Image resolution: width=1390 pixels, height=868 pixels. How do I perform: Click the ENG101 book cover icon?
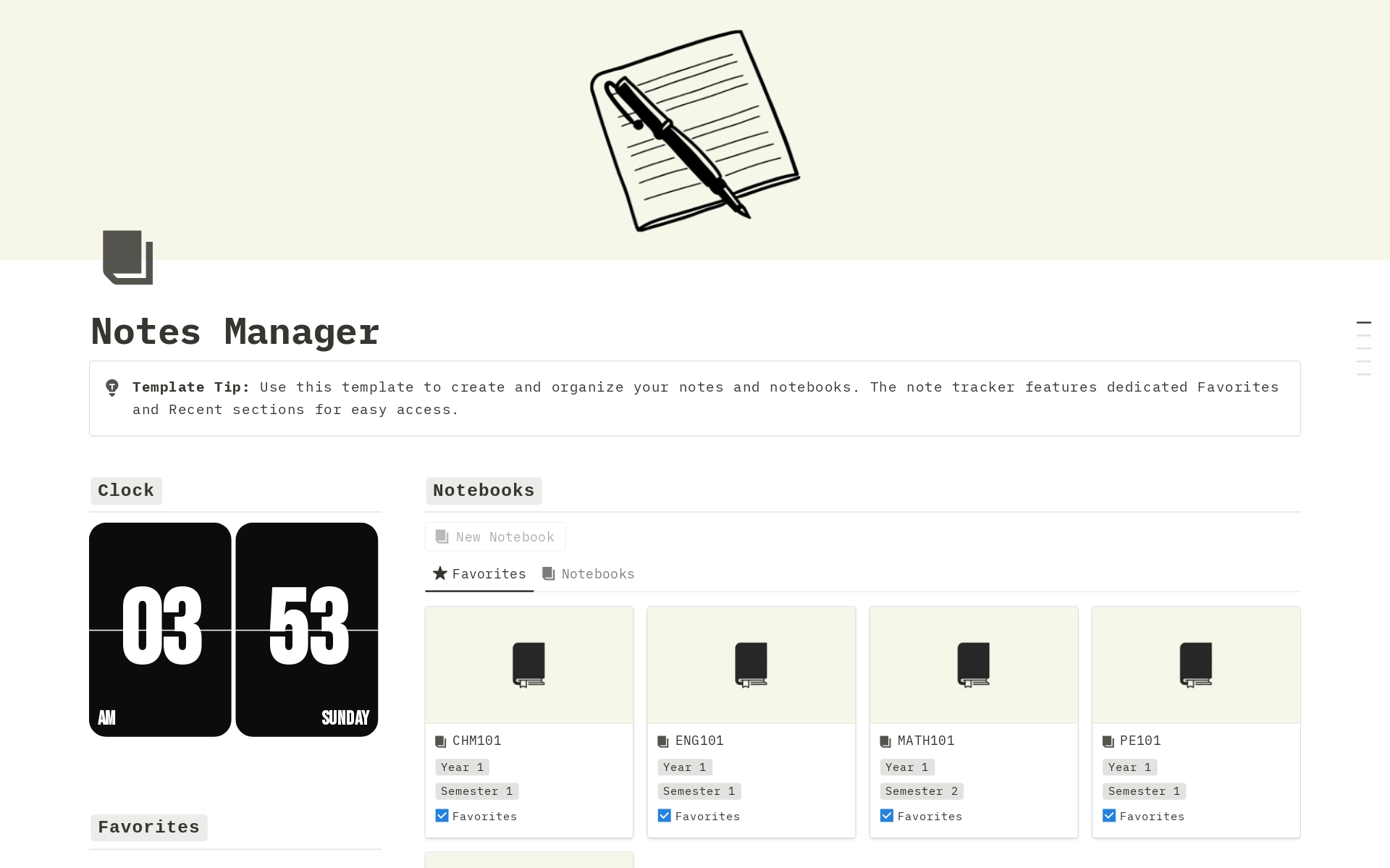click(x=751, y=664)
